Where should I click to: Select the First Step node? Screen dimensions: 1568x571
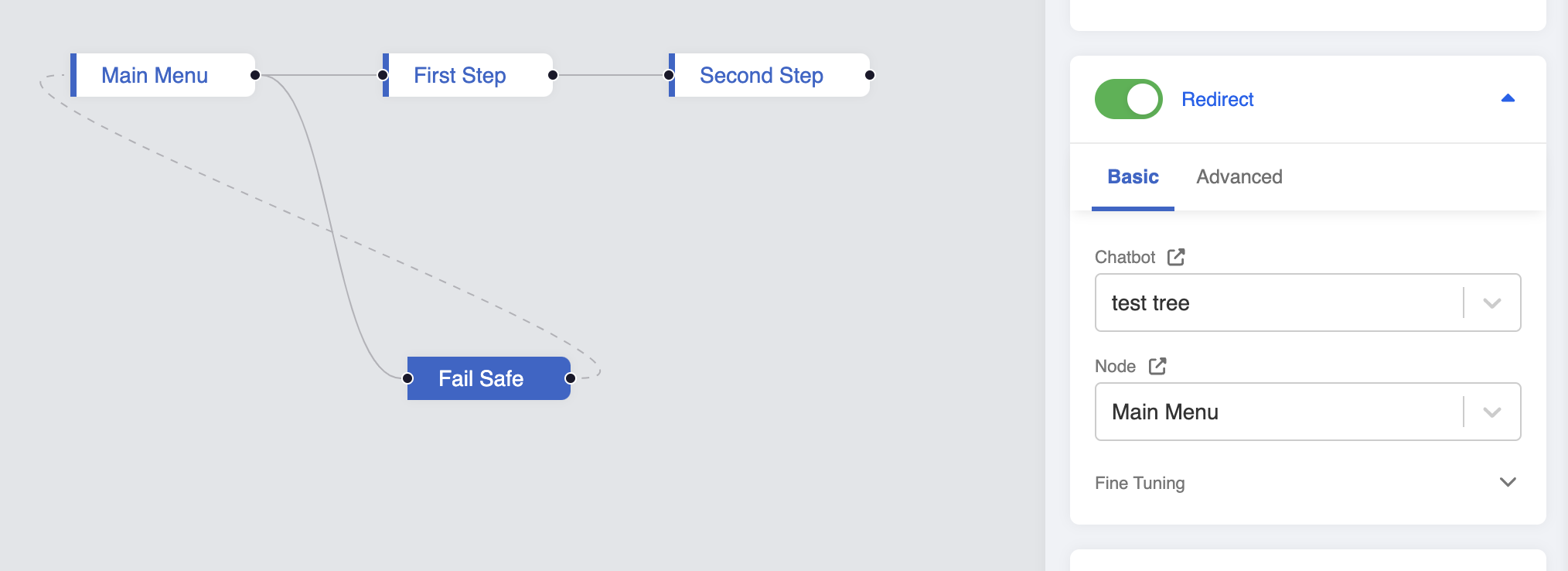pyautogui.click(x=460, y=75)
